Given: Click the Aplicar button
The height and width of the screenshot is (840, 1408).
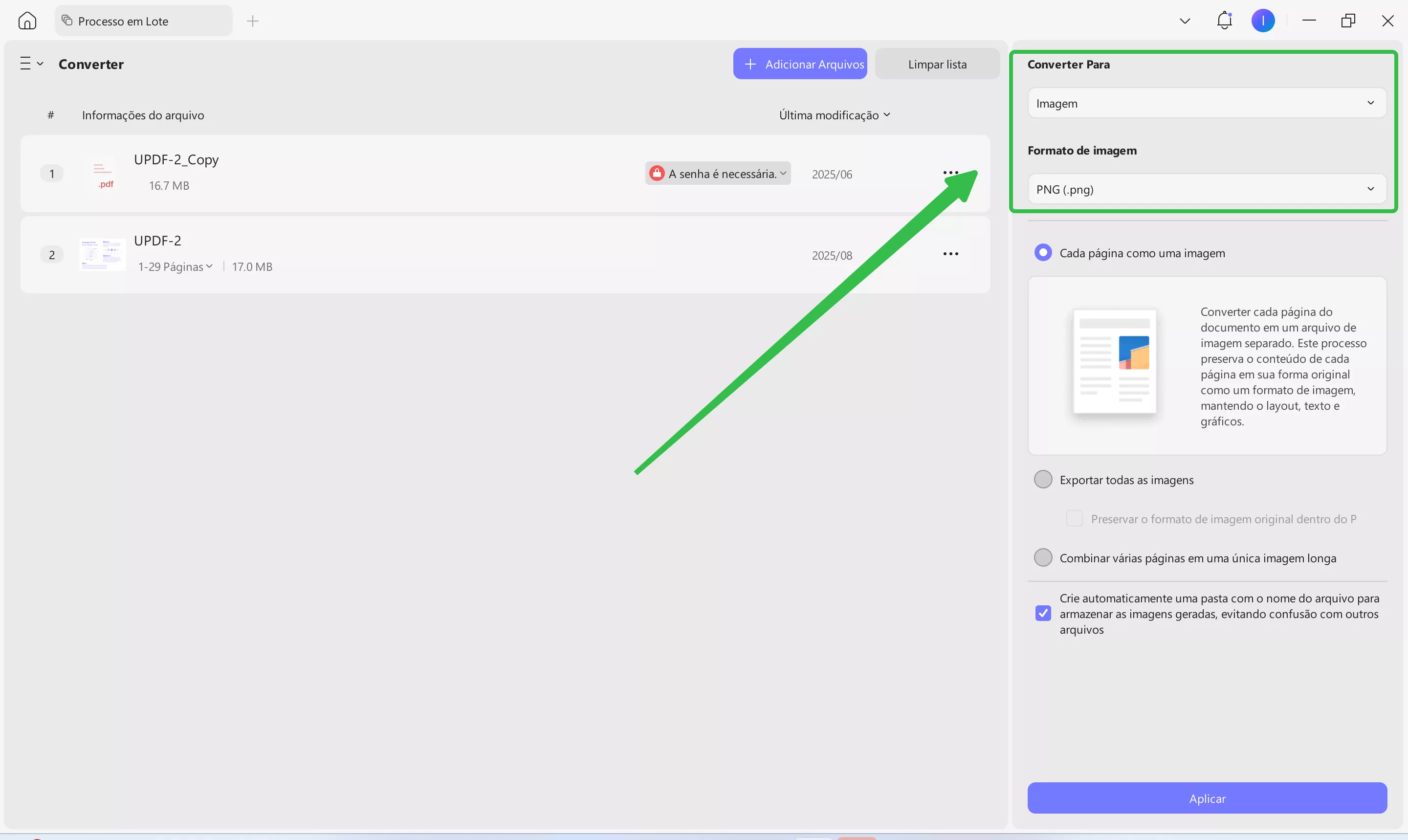Looking at the screenshot, I should (x=1206, y=798).
